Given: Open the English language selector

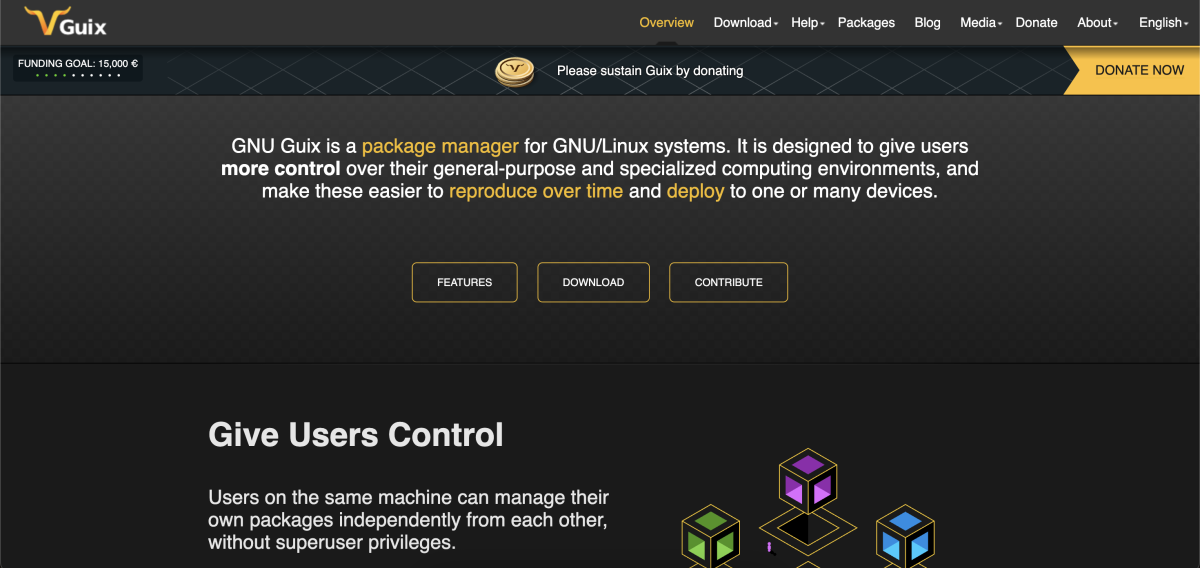Looking at the screenshot, I should (x=1162, y=22).
